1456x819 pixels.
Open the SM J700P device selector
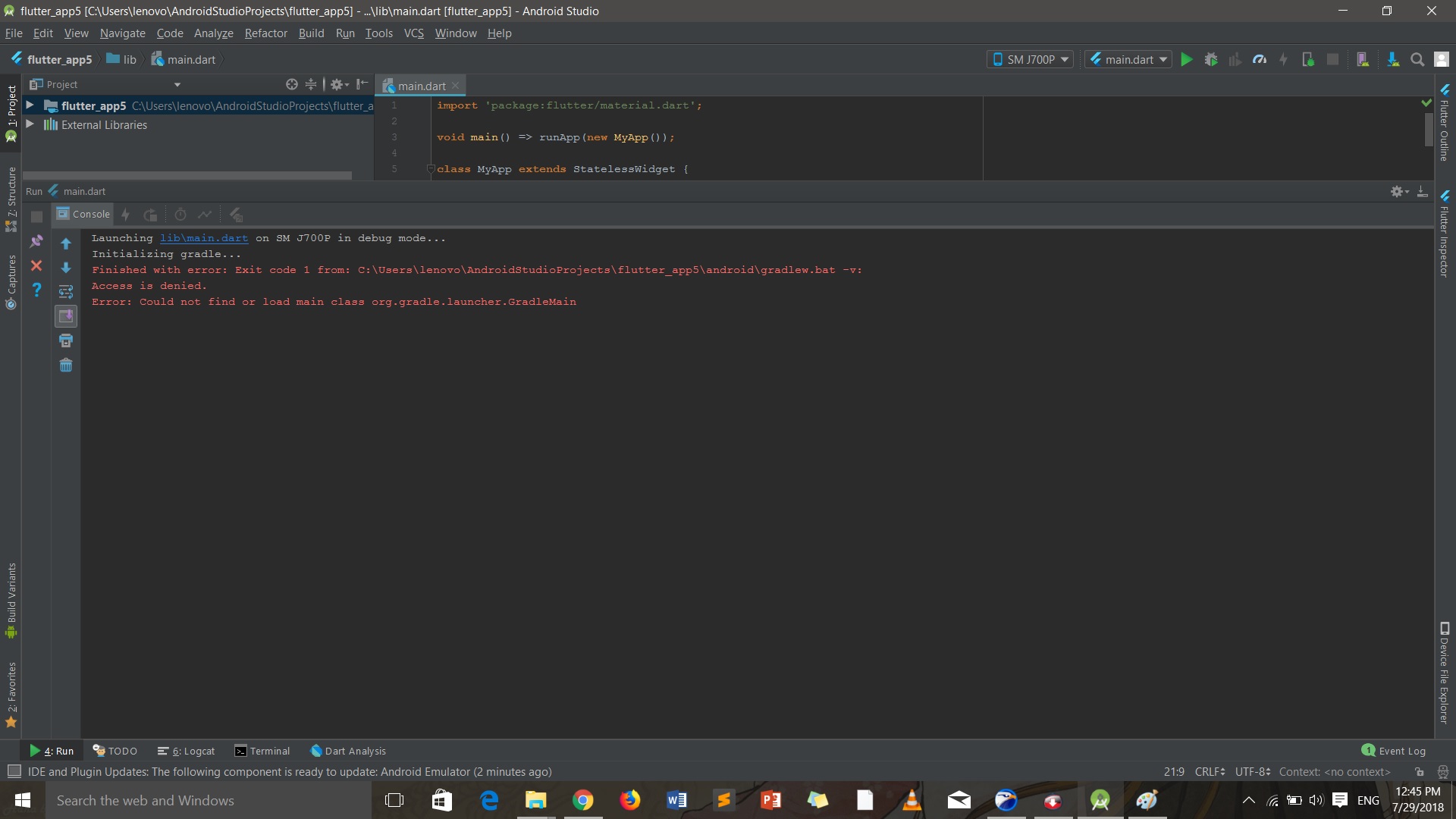1029,59
